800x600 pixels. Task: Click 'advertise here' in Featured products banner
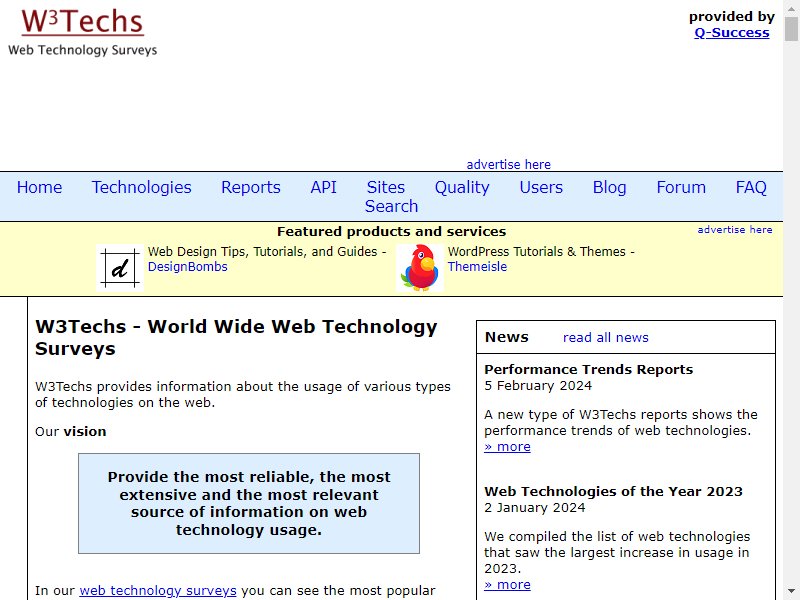click(x=735, y=230)
